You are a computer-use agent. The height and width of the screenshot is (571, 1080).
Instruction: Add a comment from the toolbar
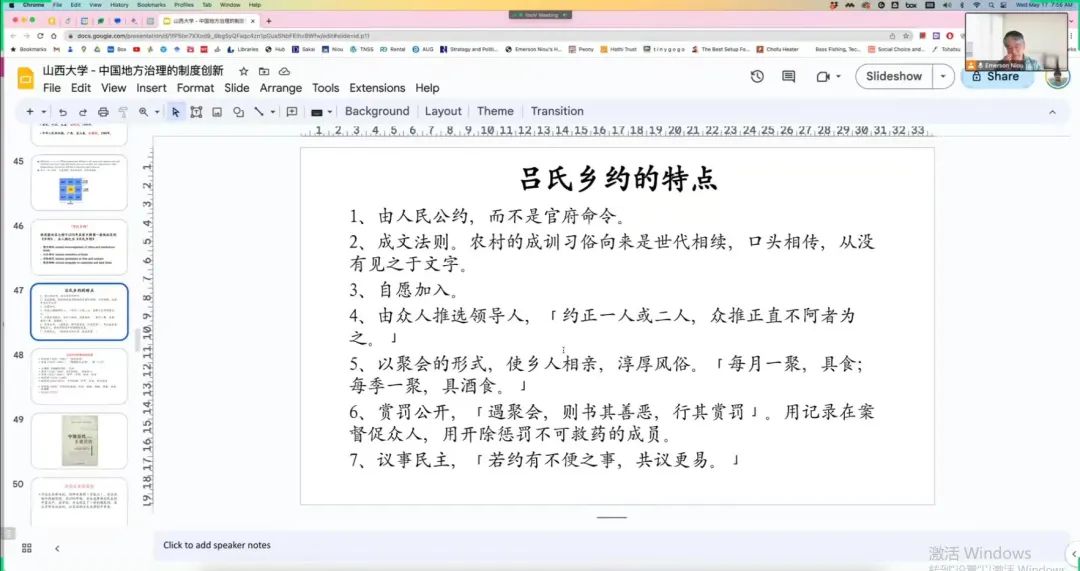coord(292,112)
